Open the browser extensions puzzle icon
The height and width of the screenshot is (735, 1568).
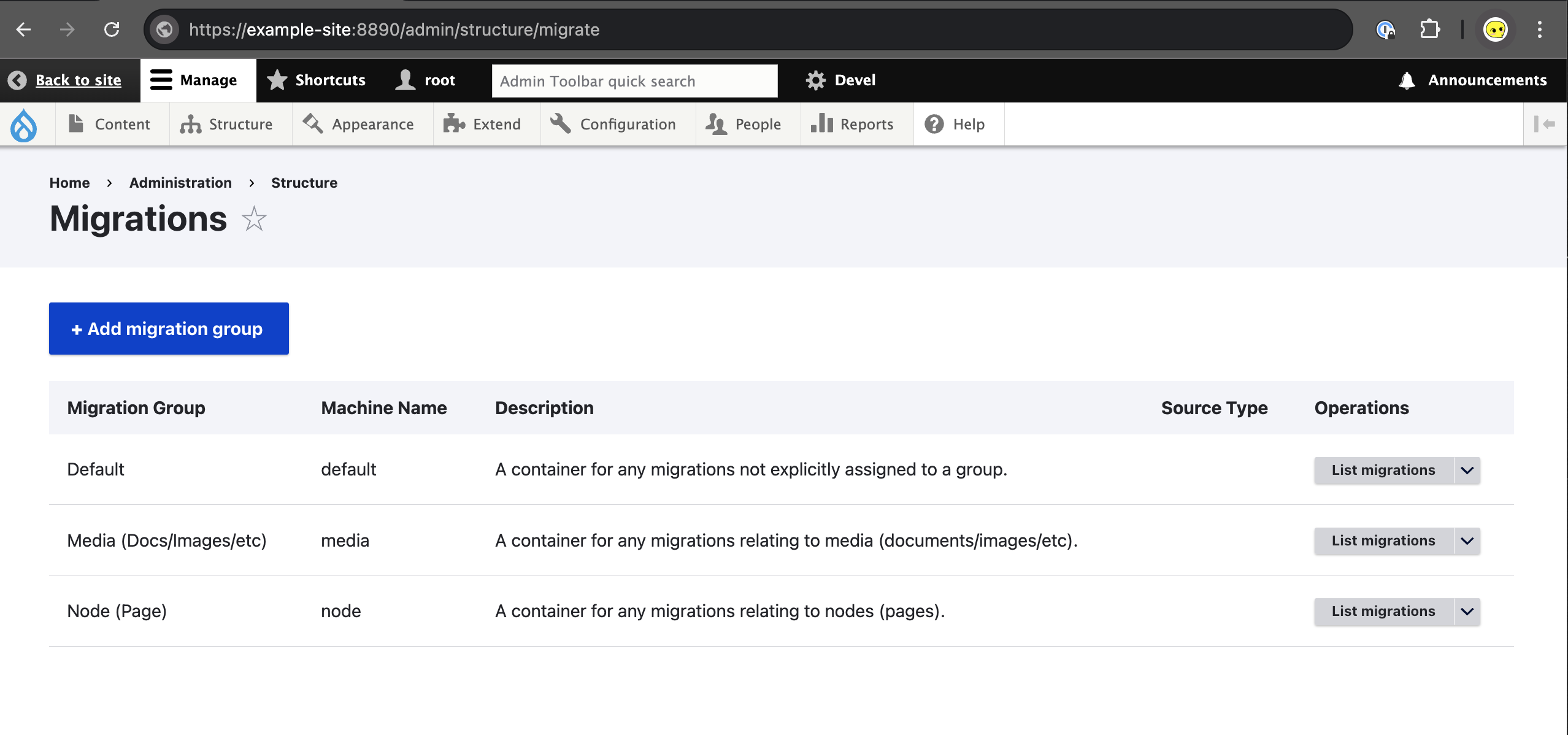1429,29
